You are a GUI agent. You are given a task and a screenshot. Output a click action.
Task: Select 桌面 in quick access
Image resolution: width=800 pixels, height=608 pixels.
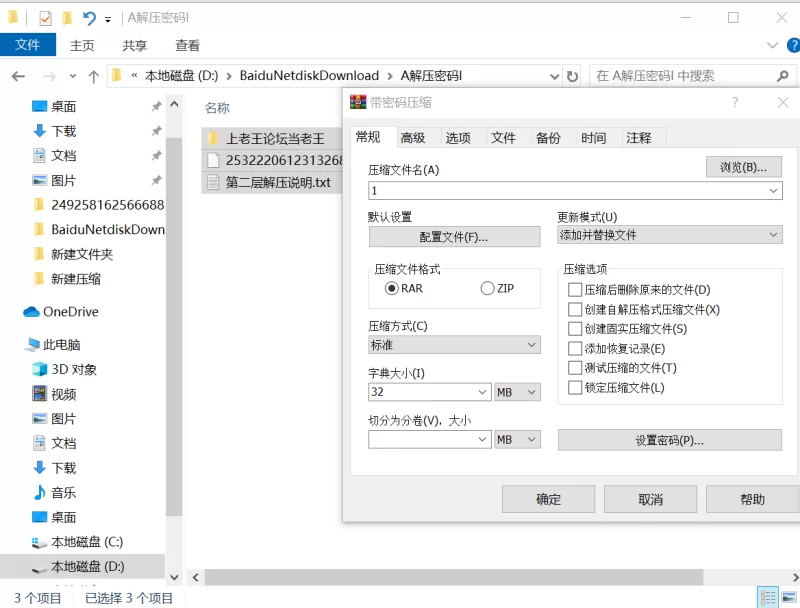[63, 107]
